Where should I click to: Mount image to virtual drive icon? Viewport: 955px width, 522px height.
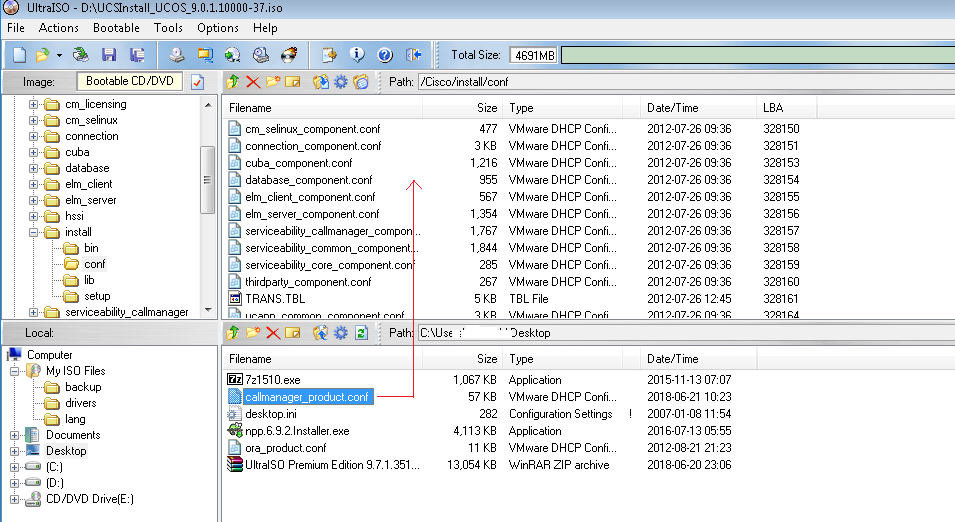pos(261,55)
